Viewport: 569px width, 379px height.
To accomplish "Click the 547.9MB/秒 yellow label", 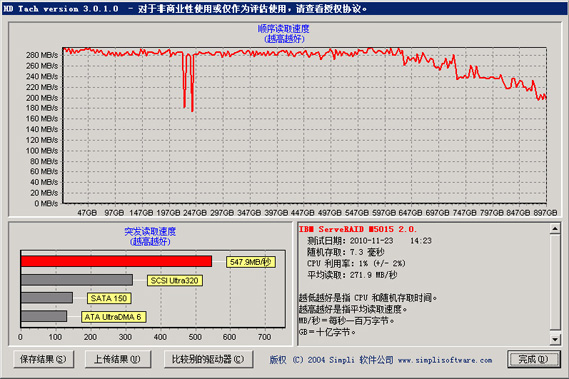I will pyautogui.click(x=251, y=262).
